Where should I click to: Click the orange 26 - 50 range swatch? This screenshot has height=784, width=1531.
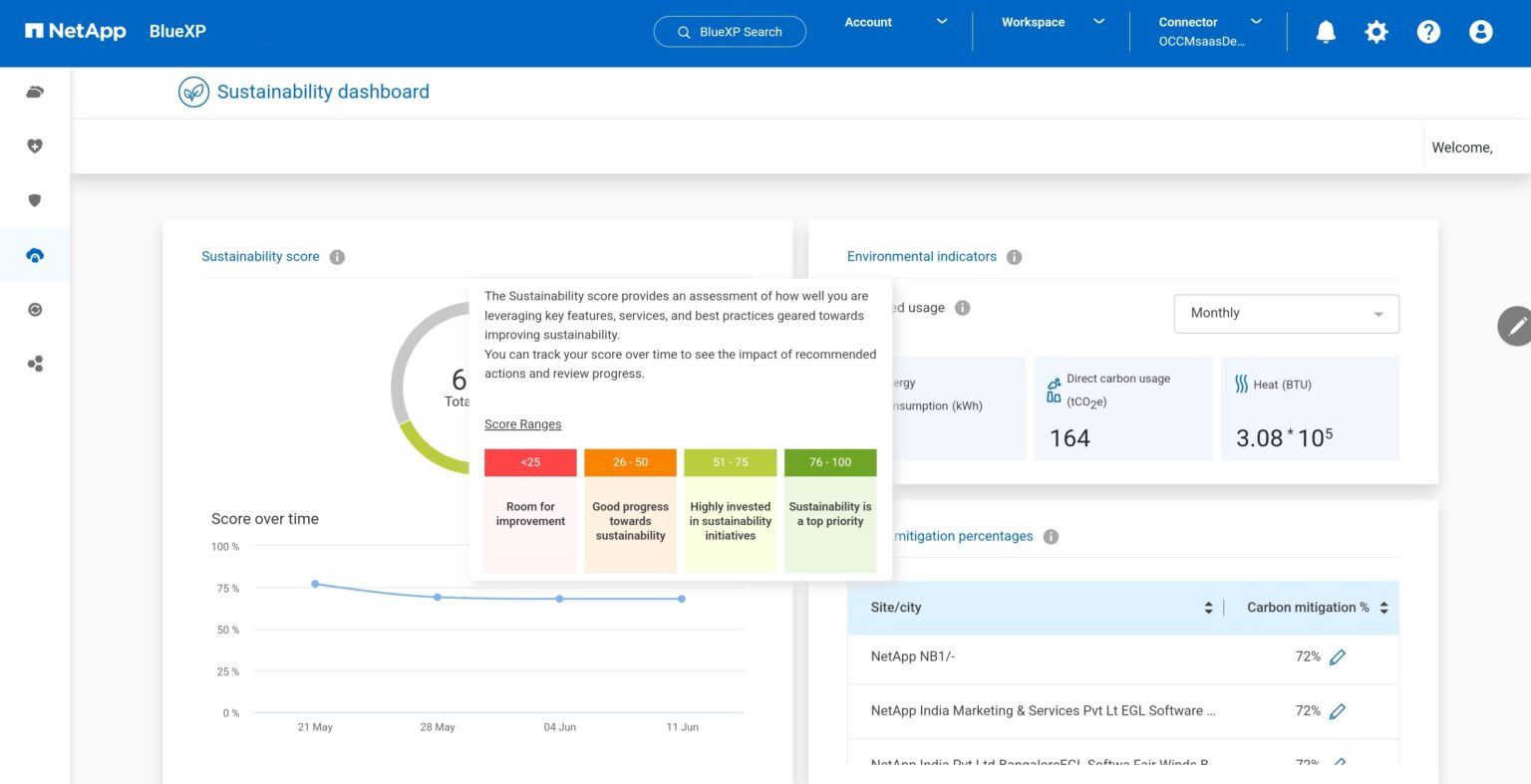(630, 462)
